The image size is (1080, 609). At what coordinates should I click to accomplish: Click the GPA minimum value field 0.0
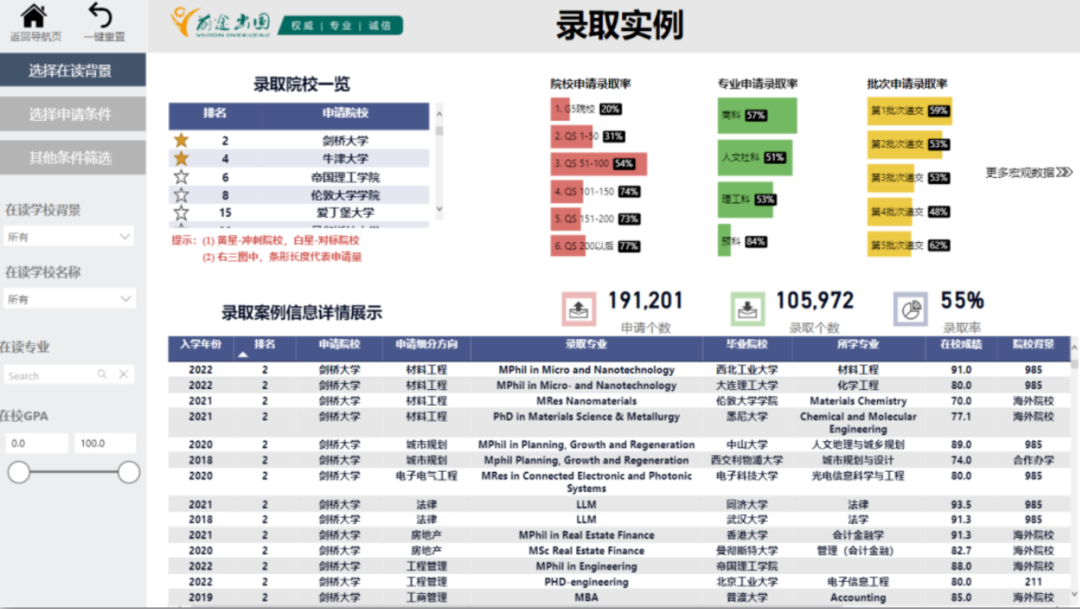pyautogui.click(x=36, y=443)
